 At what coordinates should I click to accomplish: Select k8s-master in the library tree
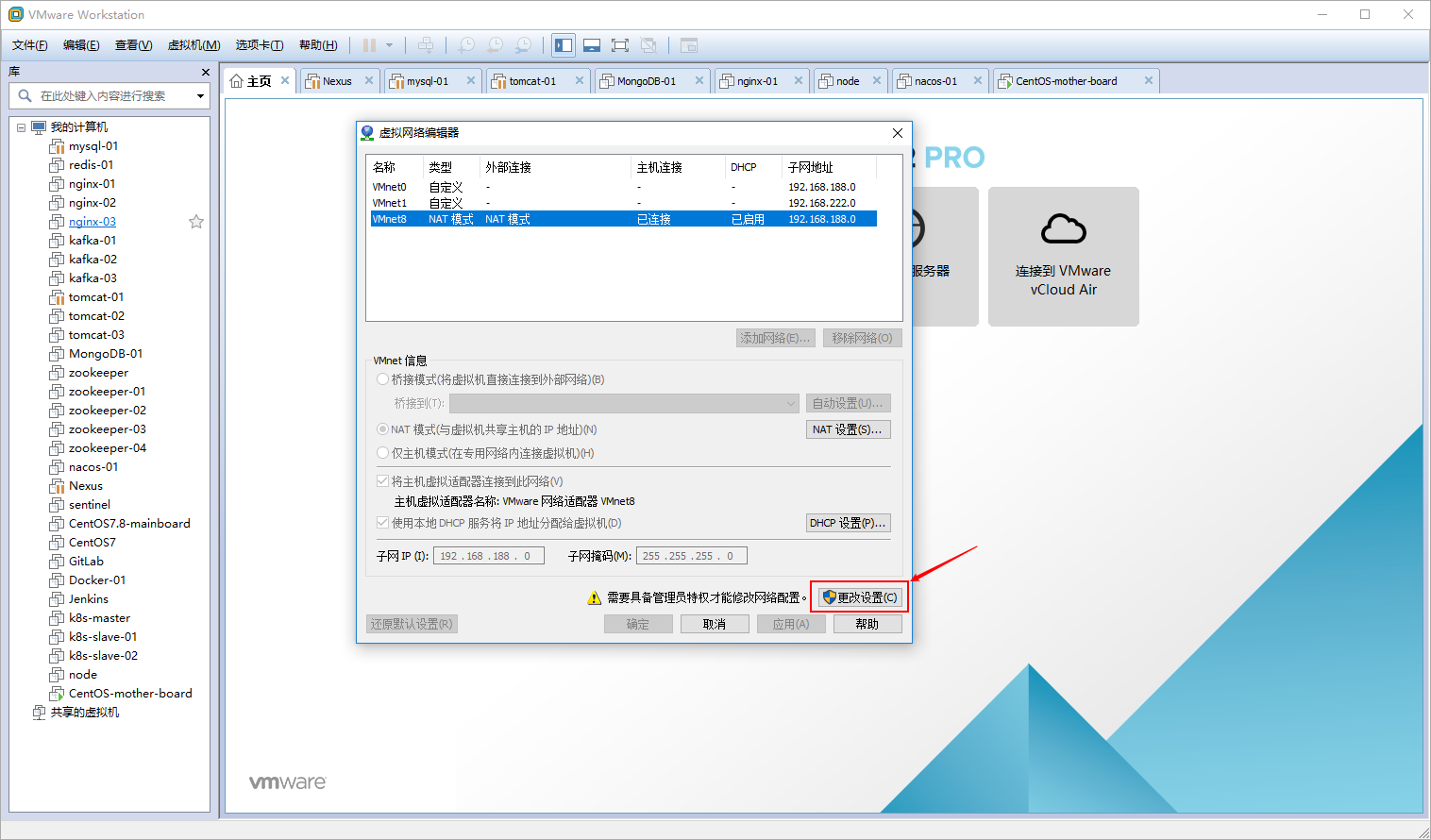99,618
